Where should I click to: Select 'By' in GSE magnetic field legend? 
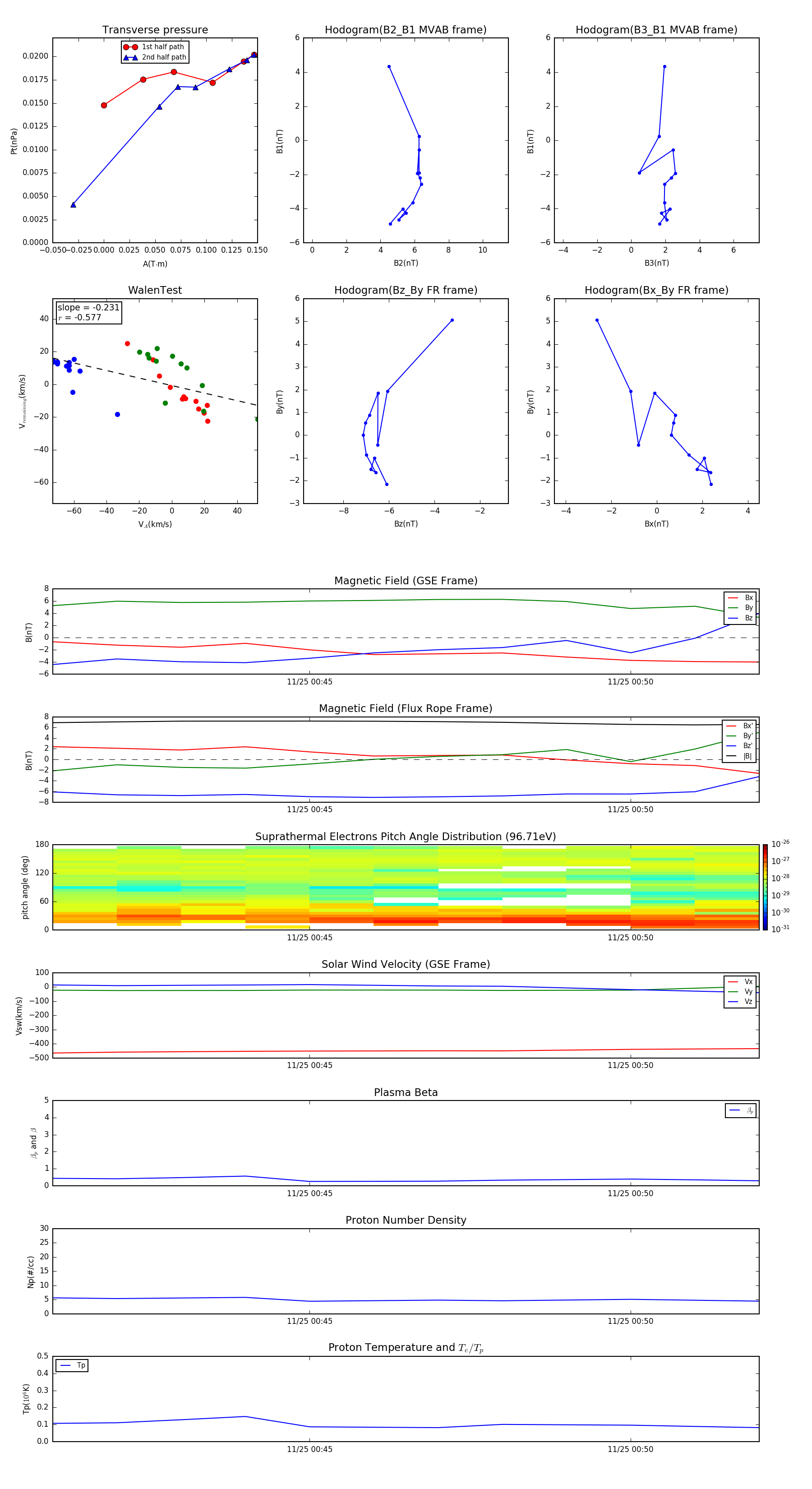[x=741, y=607]
